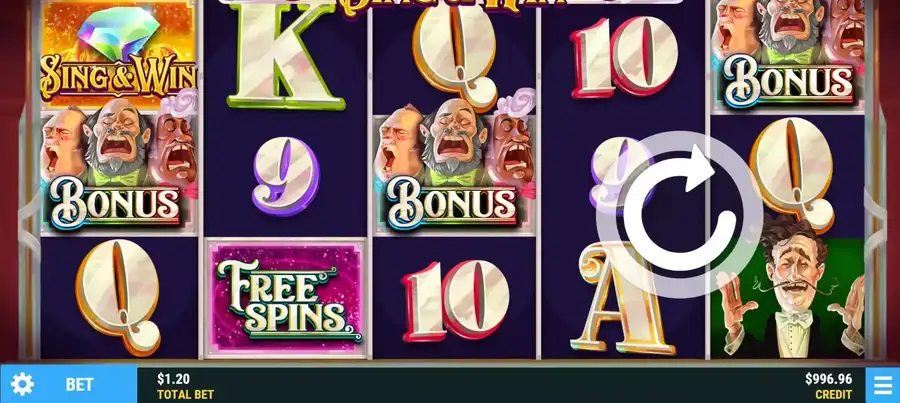Click the Q symbol in fifth reel
900x403 pixels.
792,175
